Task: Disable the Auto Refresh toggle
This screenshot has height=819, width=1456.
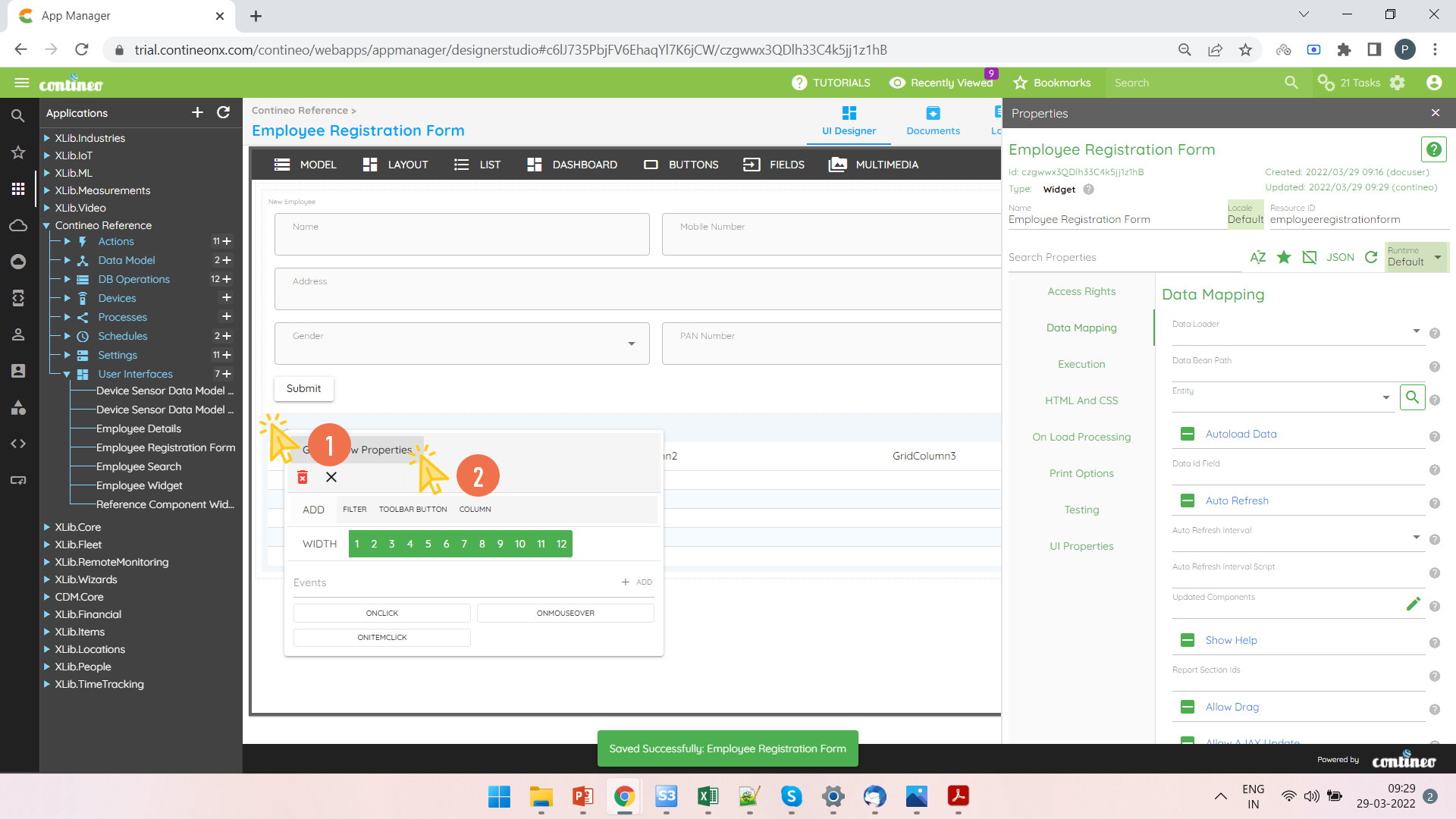Action: coord(1187,500)
